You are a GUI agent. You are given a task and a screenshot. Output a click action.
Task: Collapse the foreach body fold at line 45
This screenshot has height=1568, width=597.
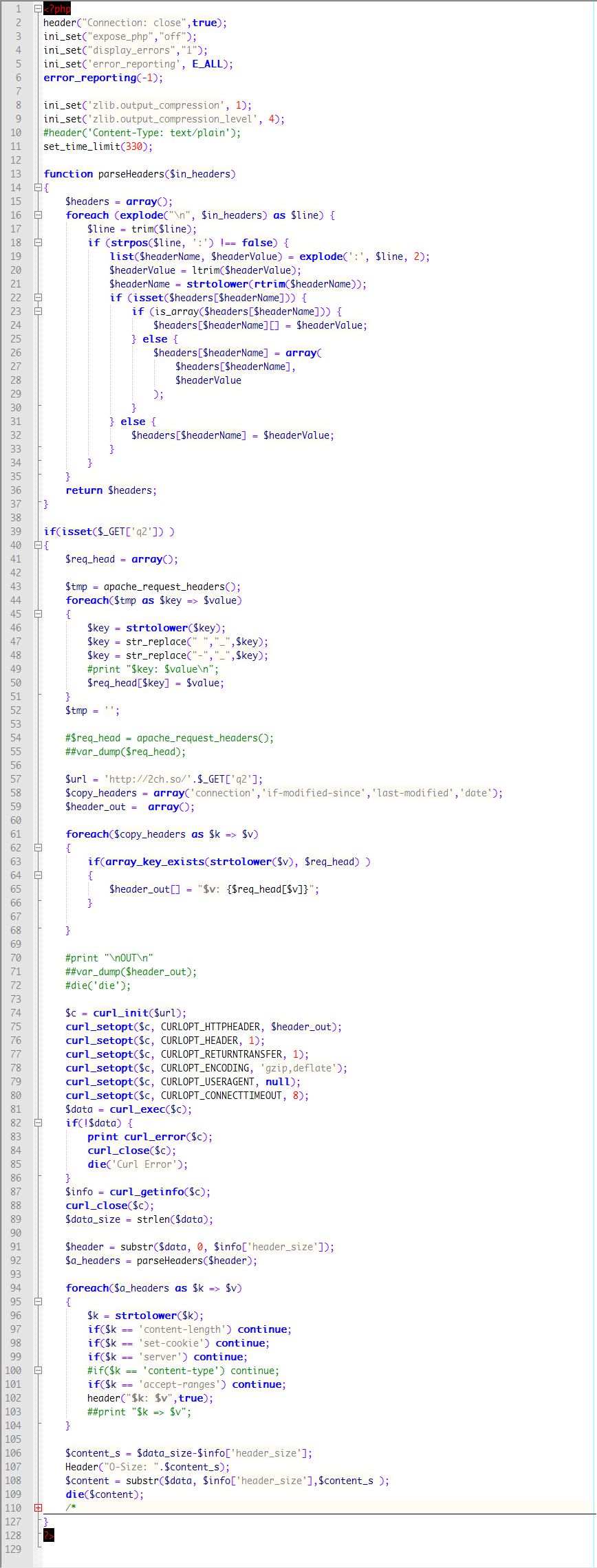click(38, 614)
